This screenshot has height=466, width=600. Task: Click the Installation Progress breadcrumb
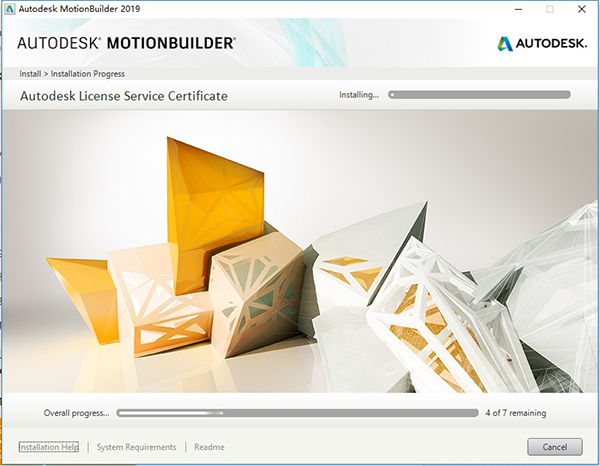click(90, 74)
